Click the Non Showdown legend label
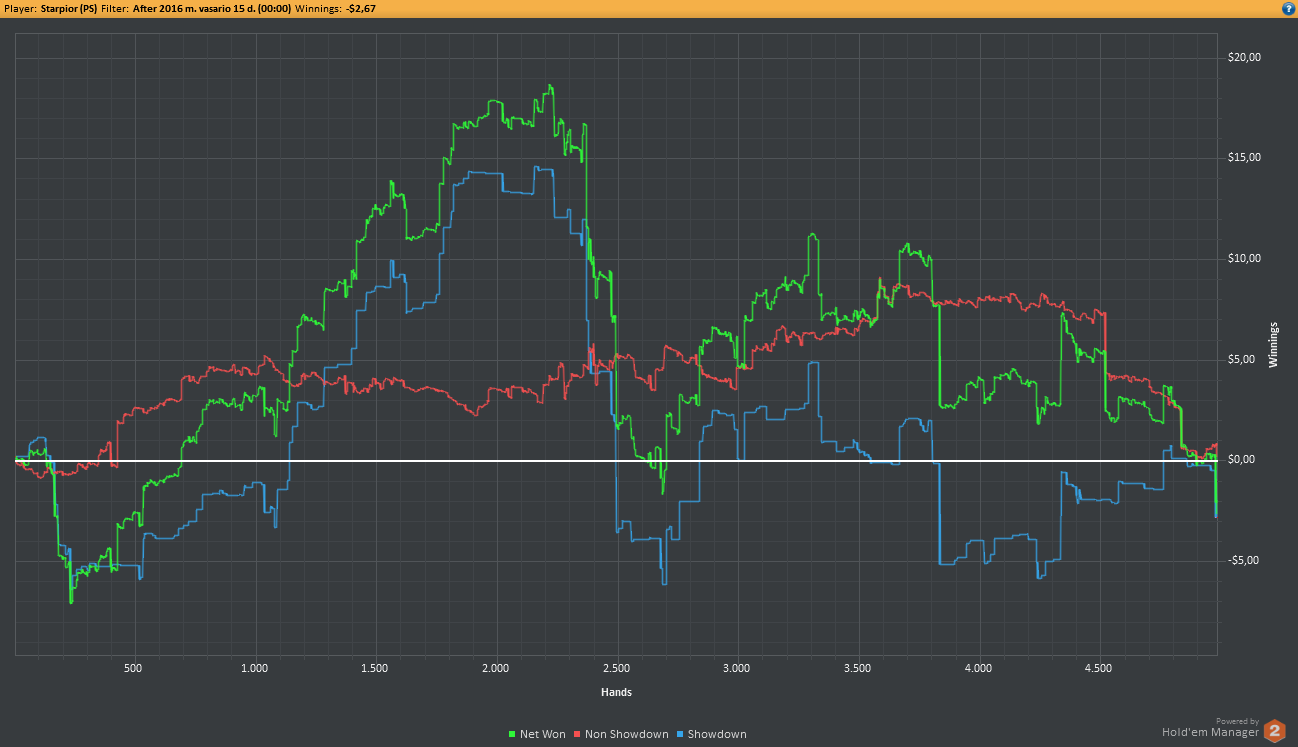1298x747 pixels. coord(626,735)
